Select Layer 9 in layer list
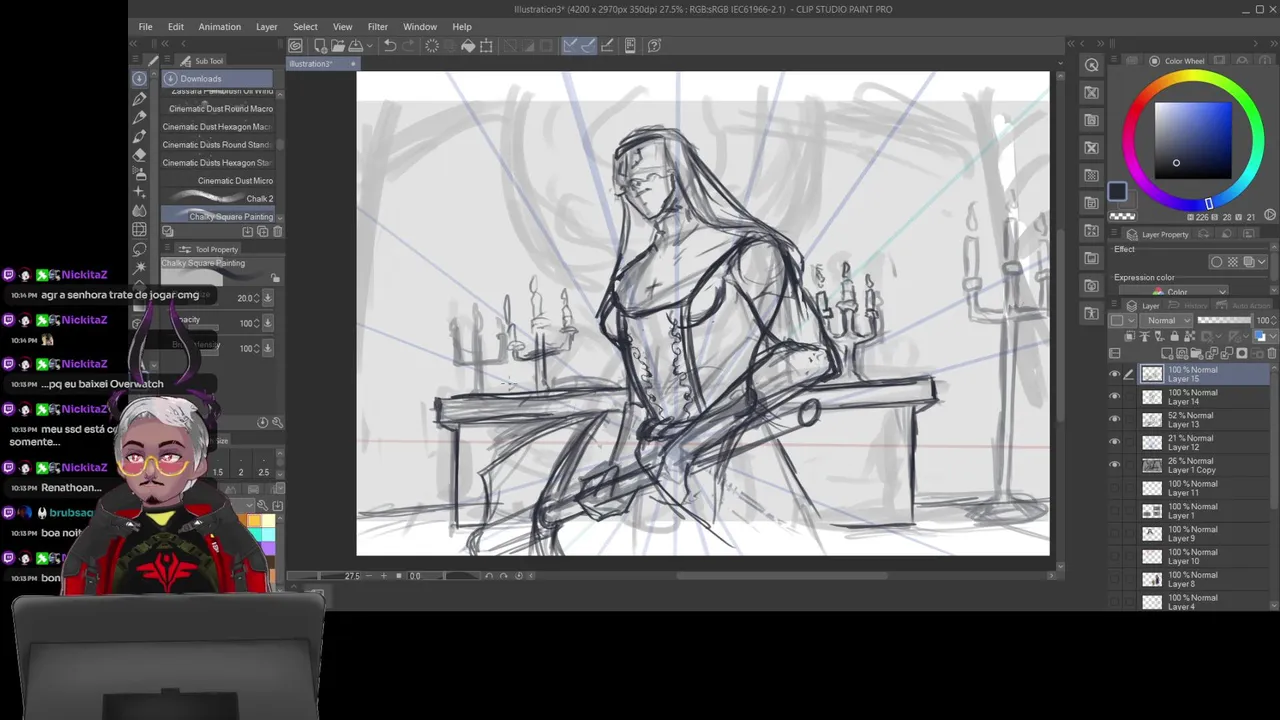This screenshot has width=1280, height=720. 1205,534
